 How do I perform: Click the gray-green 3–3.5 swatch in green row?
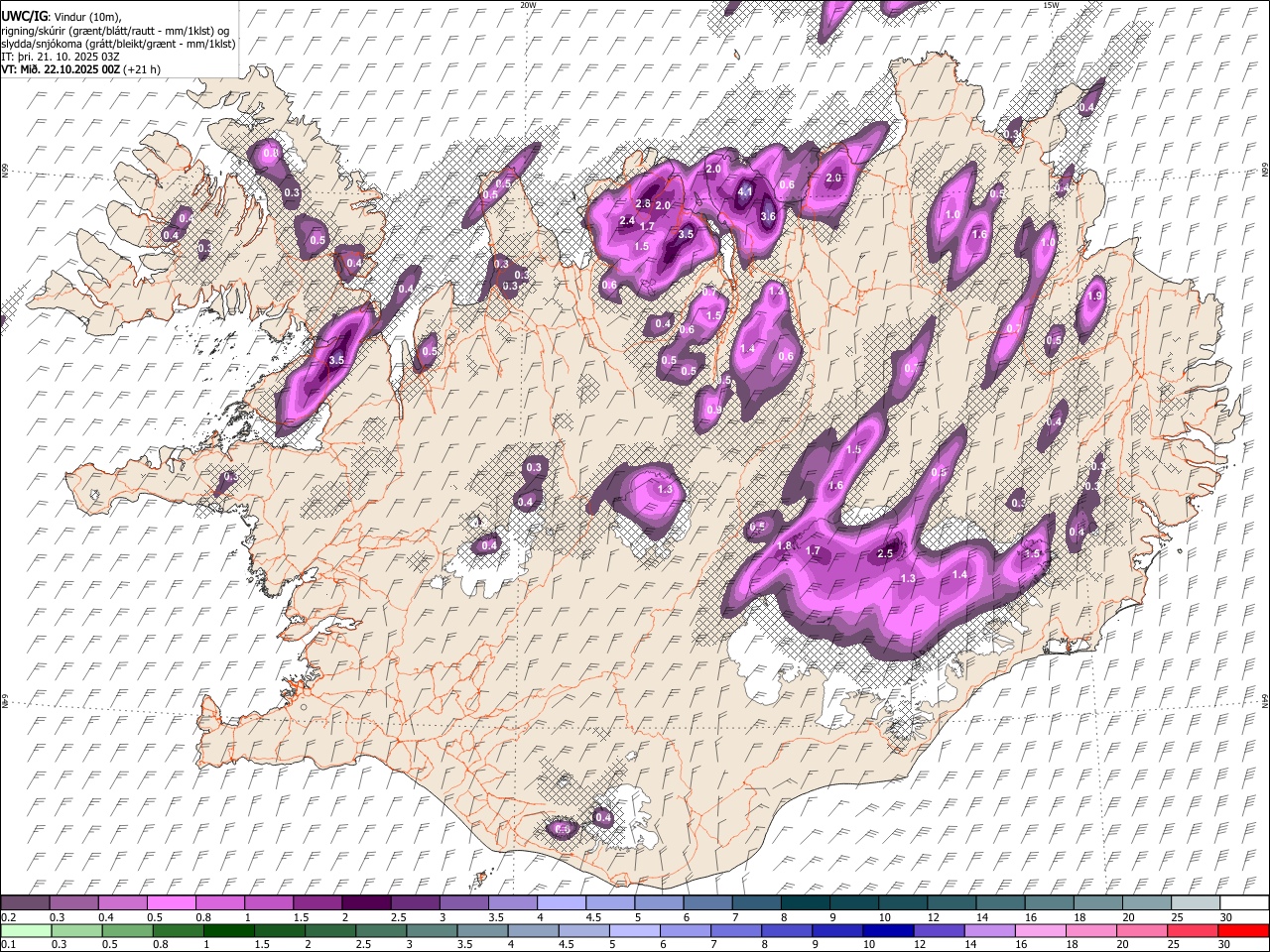432,930
